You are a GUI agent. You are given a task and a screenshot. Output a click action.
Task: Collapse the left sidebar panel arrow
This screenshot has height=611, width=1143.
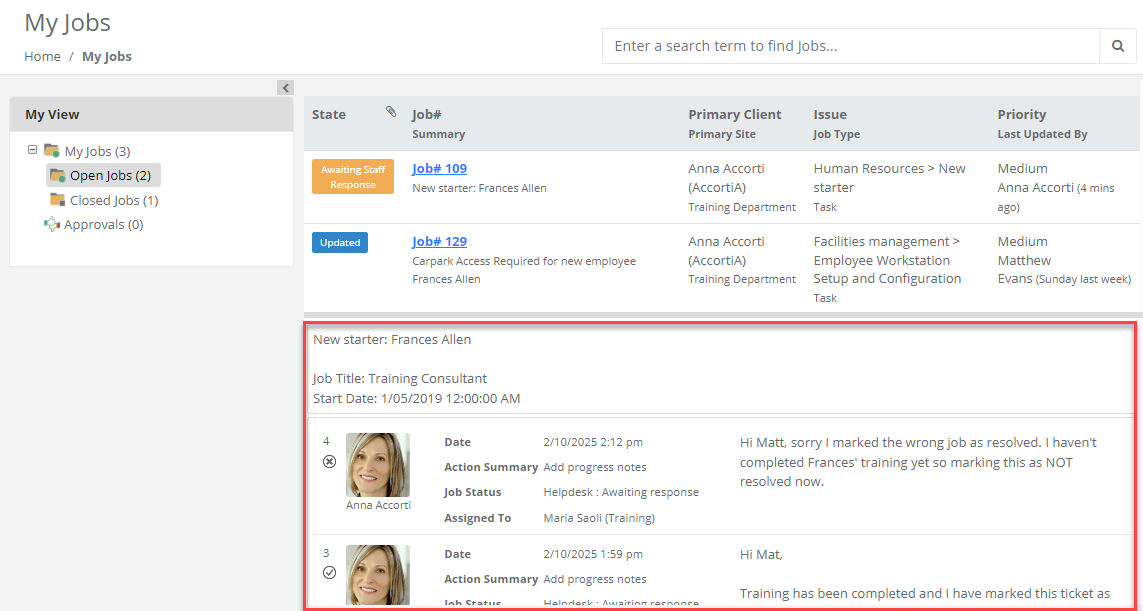tap(285, 88)
